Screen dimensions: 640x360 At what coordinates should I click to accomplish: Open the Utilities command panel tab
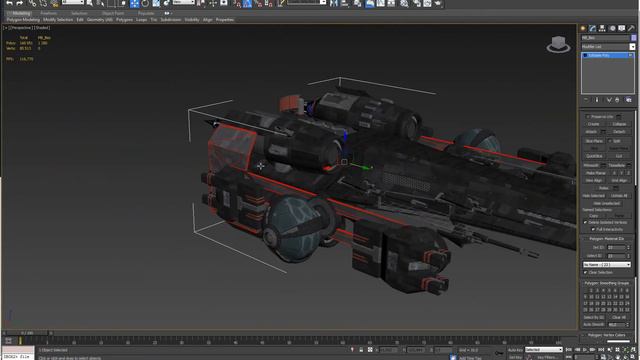click(x=631, y=28)
